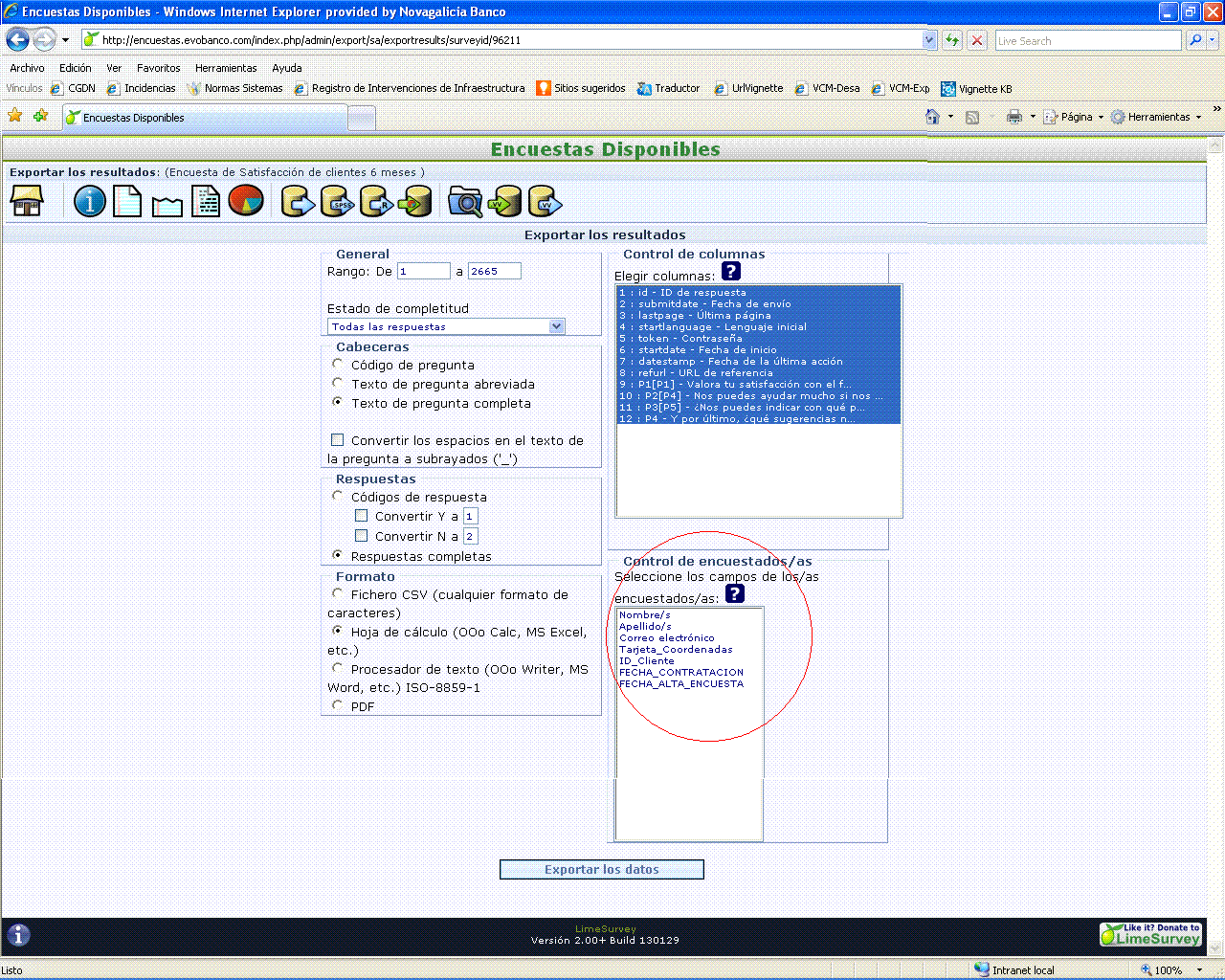Open the address bar URL history dropdown
The width and height of the screenshot is (1225, 980).
point(928,40)
